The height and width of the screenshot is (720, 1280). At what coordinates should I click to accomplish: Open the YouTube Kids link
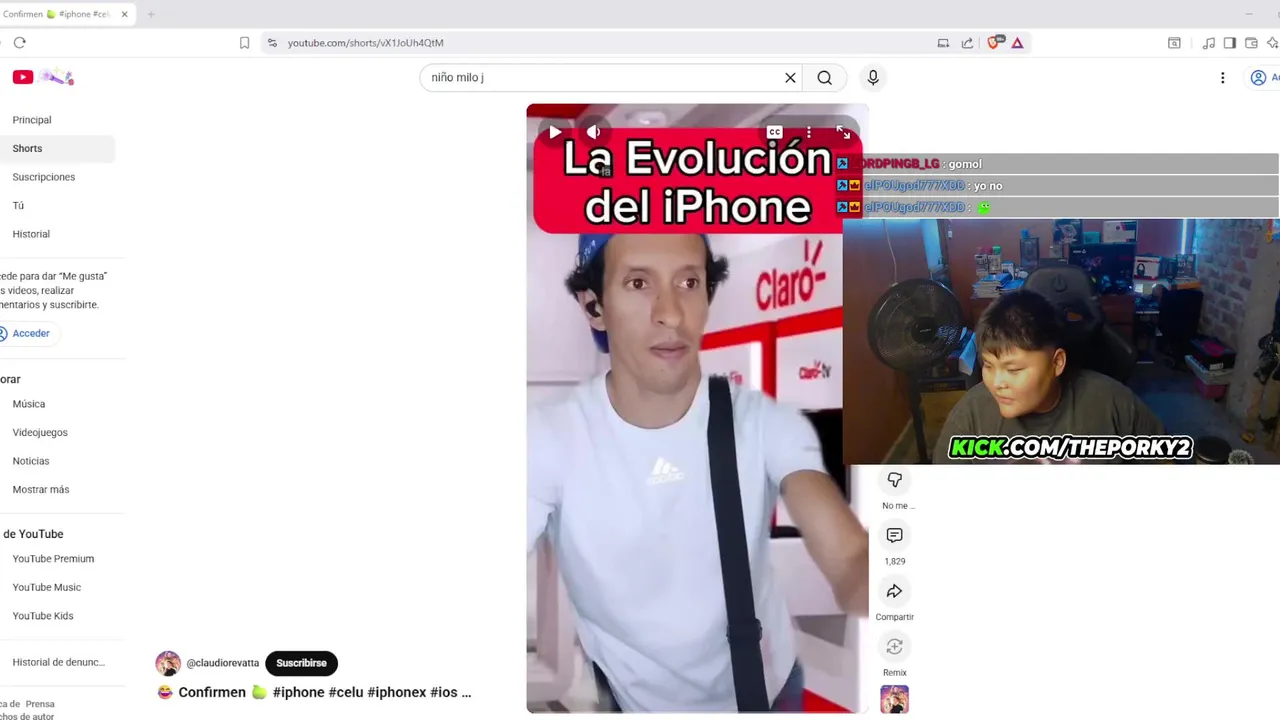point(43,616)
